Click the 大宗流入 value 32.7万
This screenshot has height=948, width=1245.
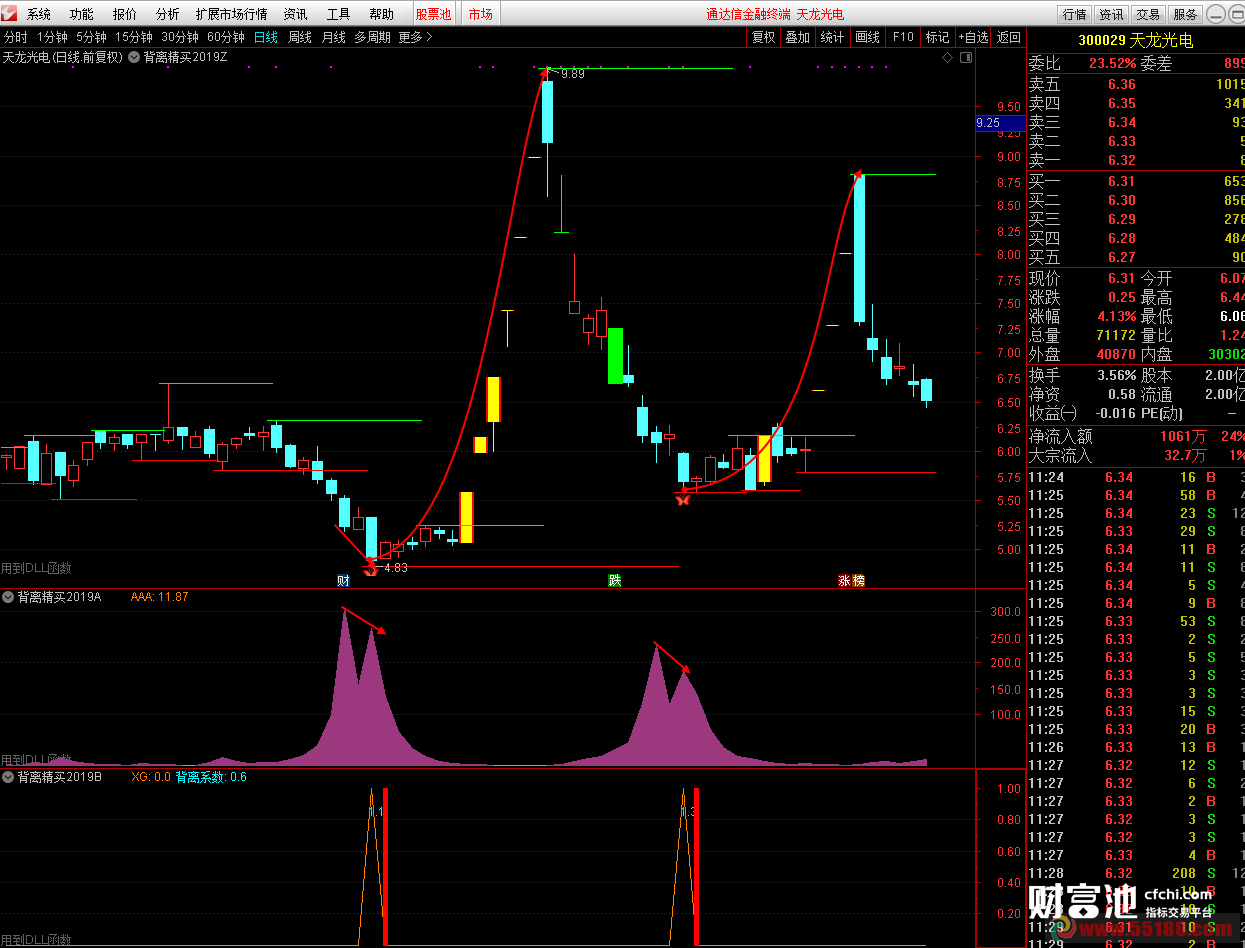pos(1185,455)
